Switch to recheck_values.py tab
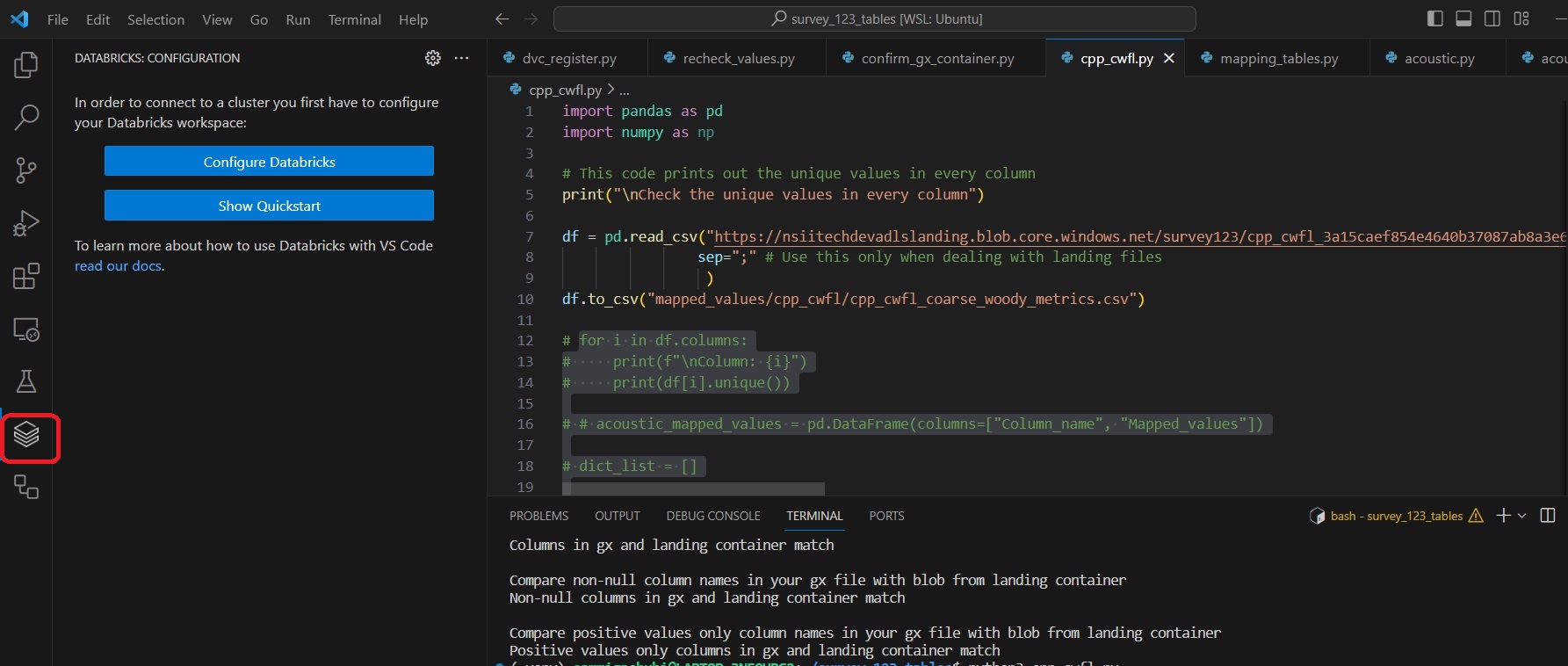Screen dimensions: 1568x666 point(738,58)
